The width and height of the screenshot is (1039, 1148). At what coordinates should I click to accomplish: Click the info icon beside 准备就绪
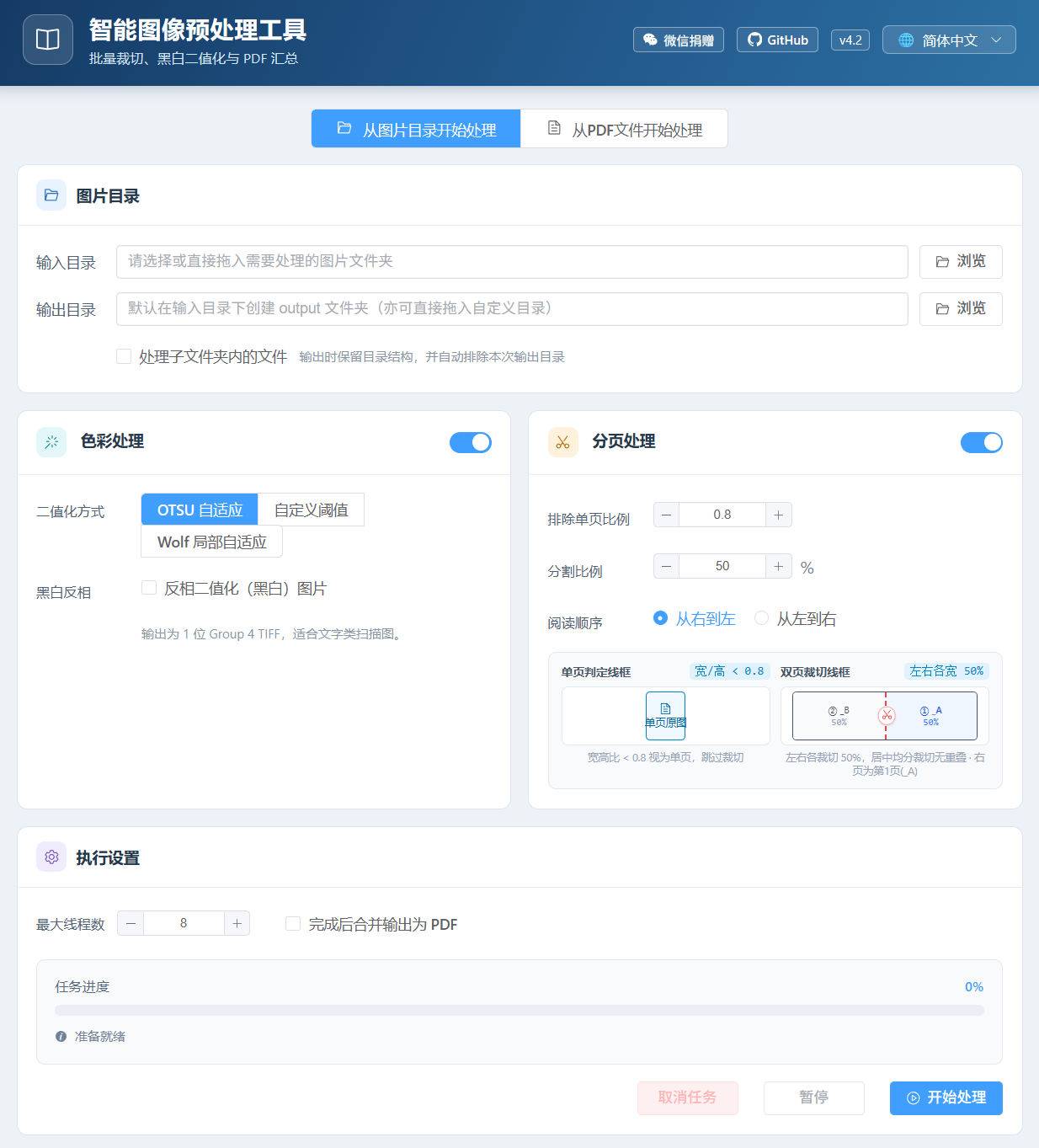[61, 1037]
